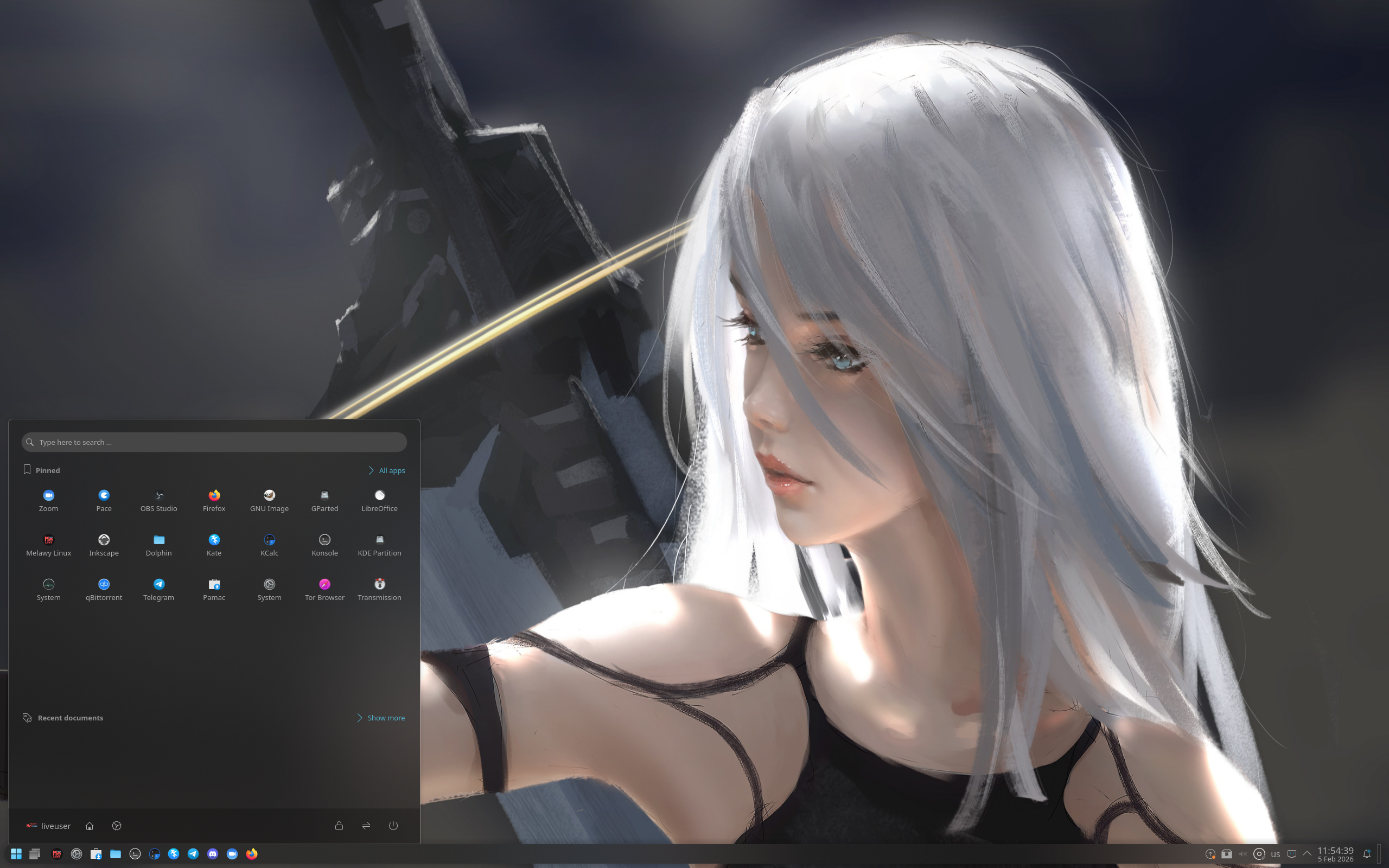Unmute audio via the muted speaker tray icon

(x=1243, y=854)
